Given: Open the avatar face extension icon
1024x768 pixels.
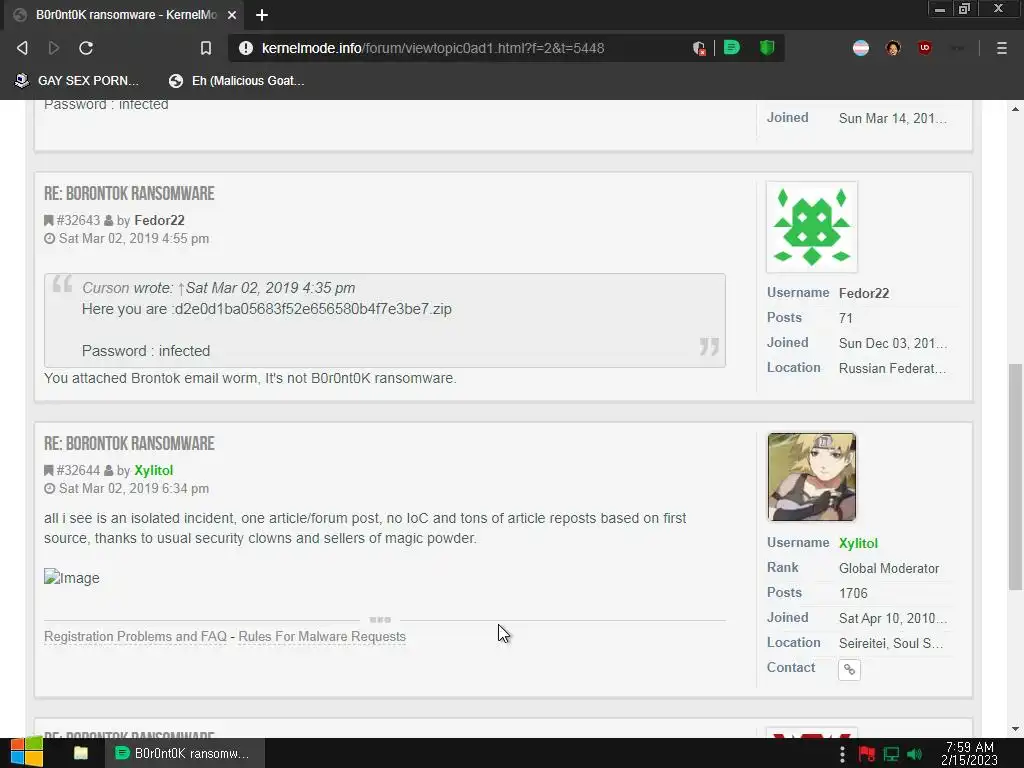Looking at the screenshot, I should (893, 48).
